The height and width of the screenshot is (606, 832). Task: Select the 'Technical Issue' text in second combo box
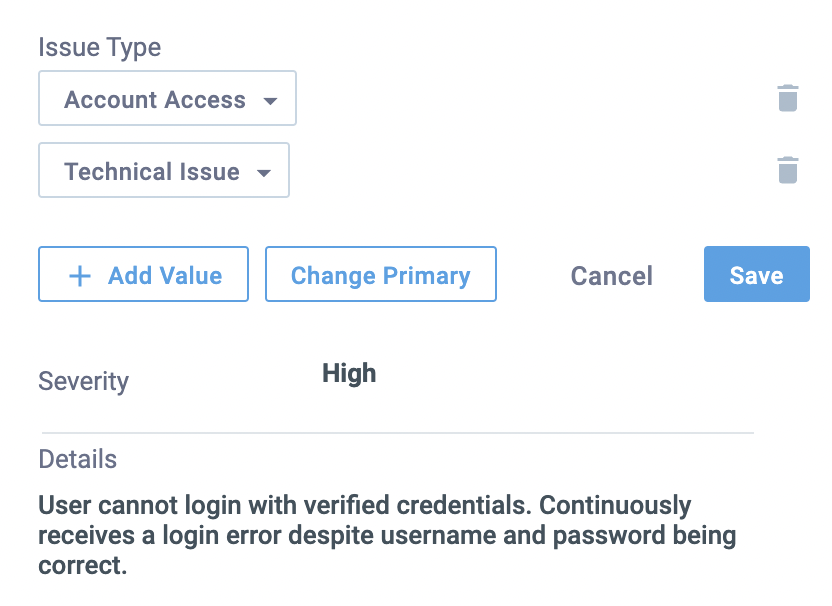152,172
